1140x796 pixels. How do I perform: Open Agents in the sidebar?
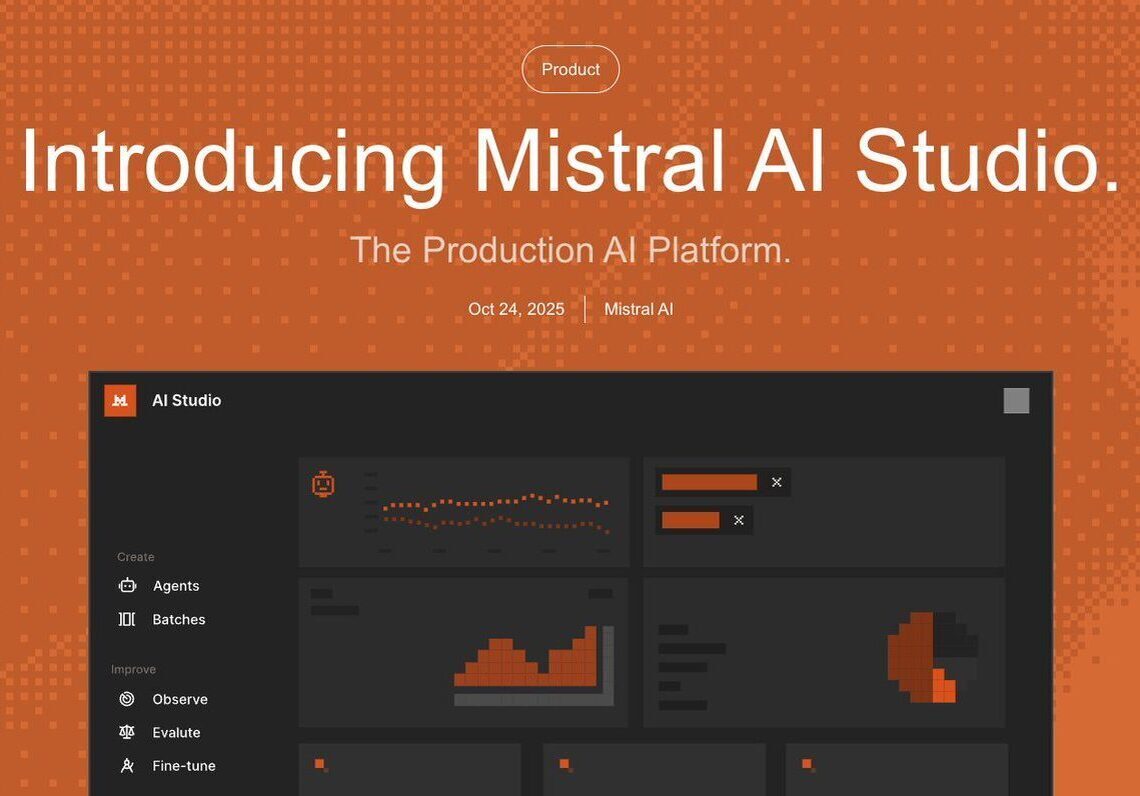click(176, 586)
